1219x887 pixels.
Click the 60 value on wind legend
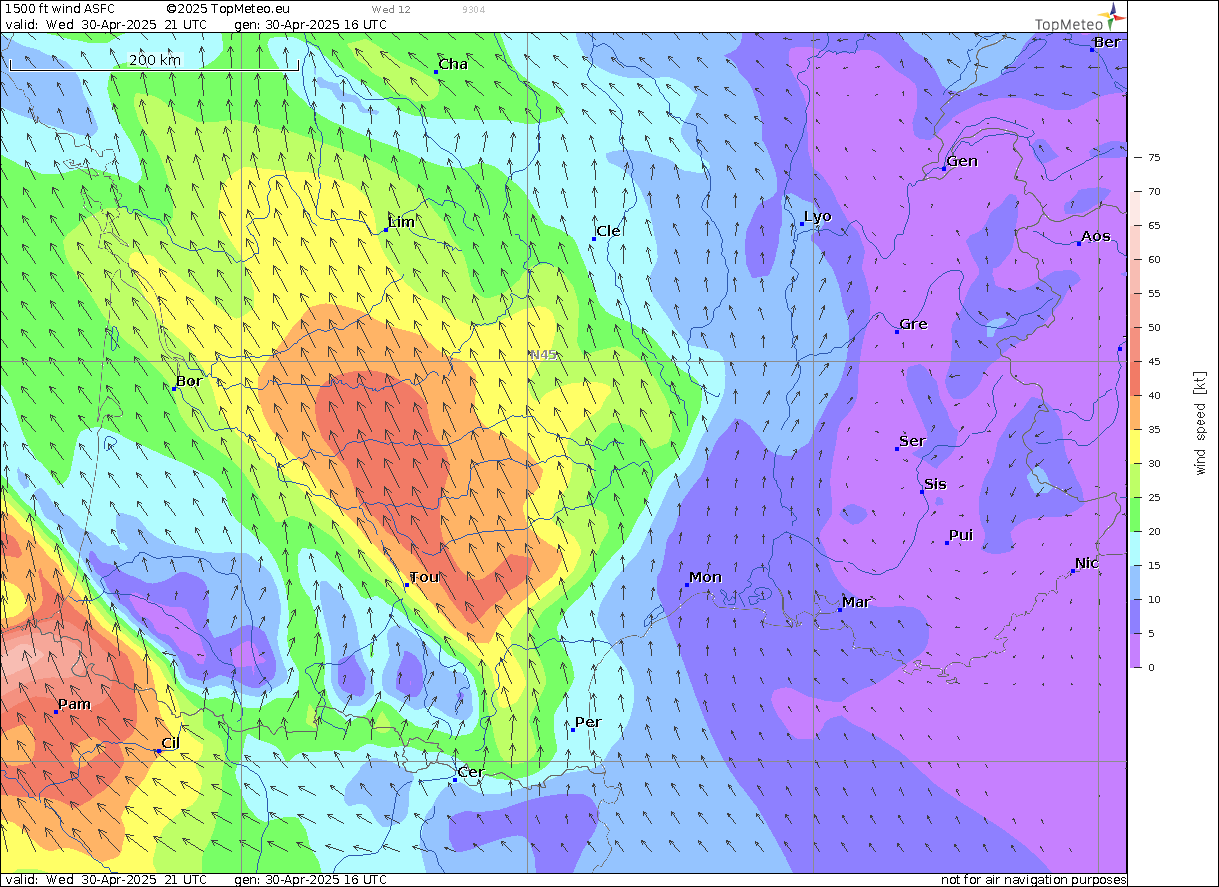[x=1154, y=260]
